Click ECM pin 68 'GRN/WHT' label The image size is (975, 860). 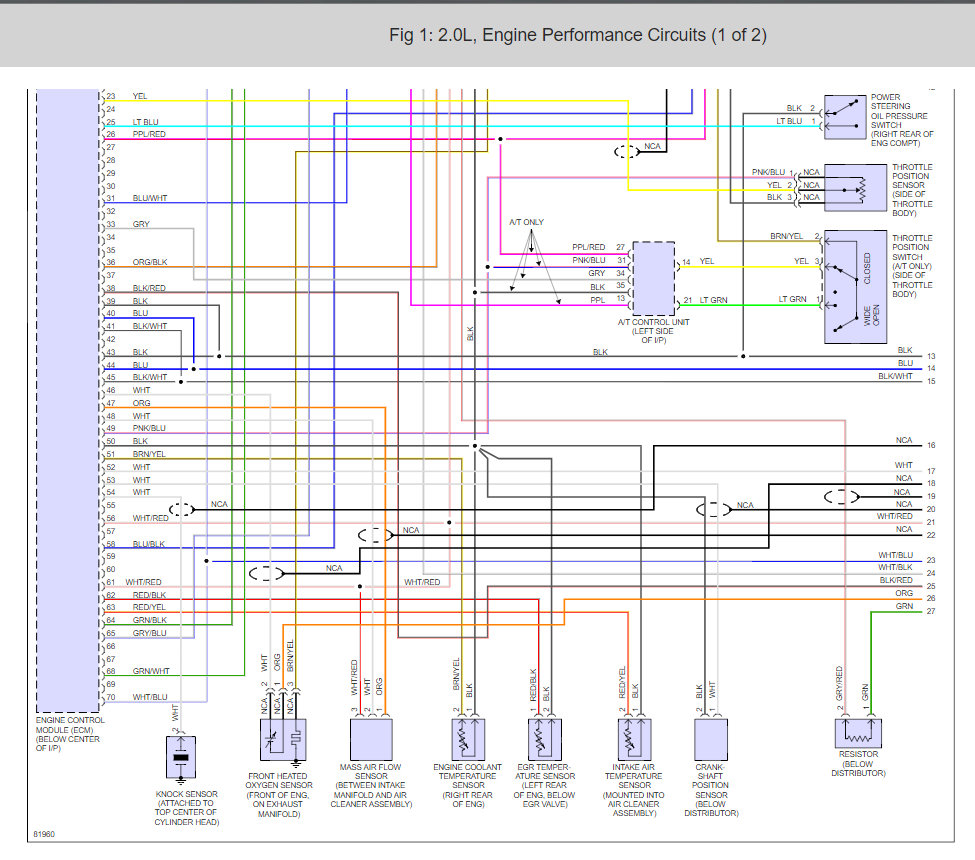pos(150,671)
